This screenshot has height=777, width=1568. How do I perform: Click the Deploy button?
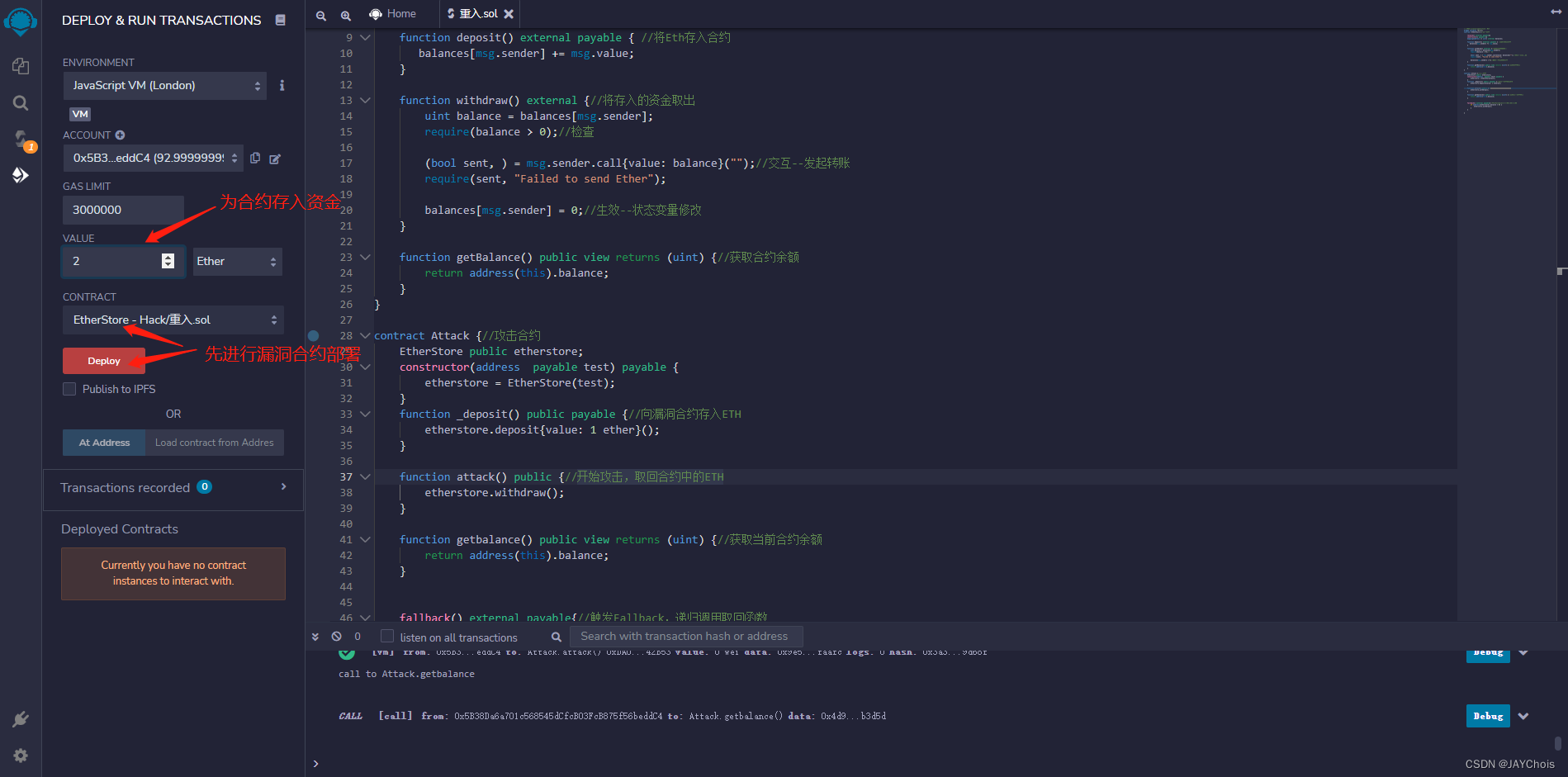tap(104, 361)
